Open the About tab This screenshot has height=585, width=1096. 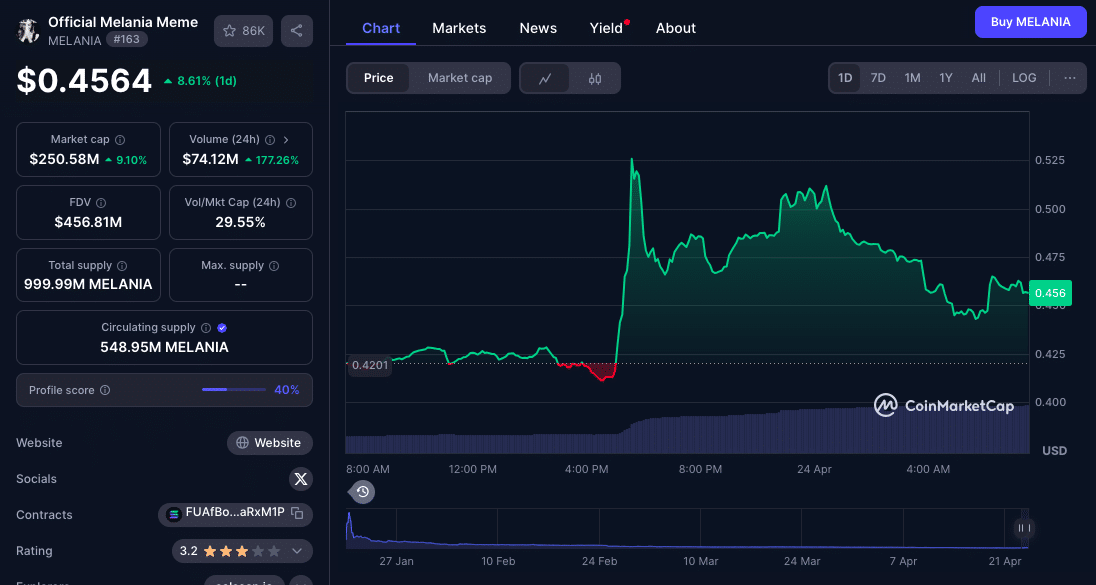pyautogui.click(x=676, y=28)
